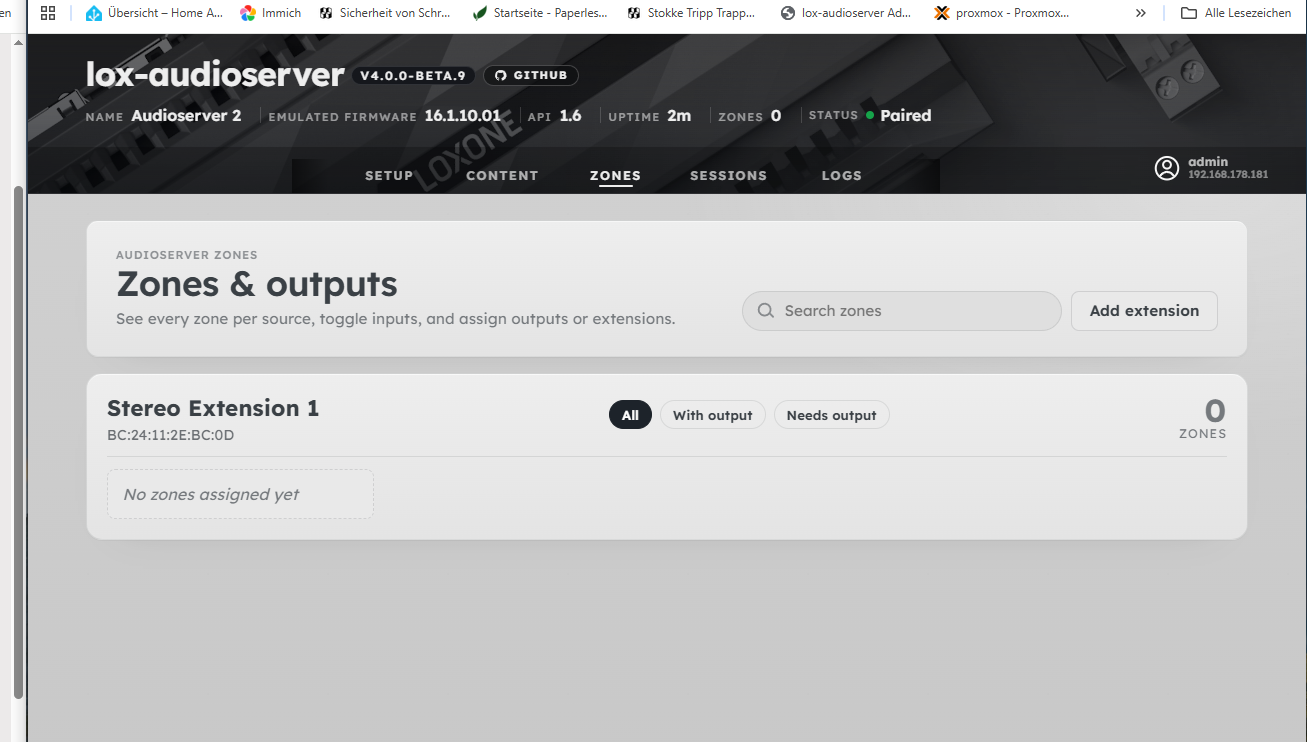The width and height of the screenshot is (1307, 742).
Task: Click the admin IP address 192.168.178.181
Action: pos(1228,175)
